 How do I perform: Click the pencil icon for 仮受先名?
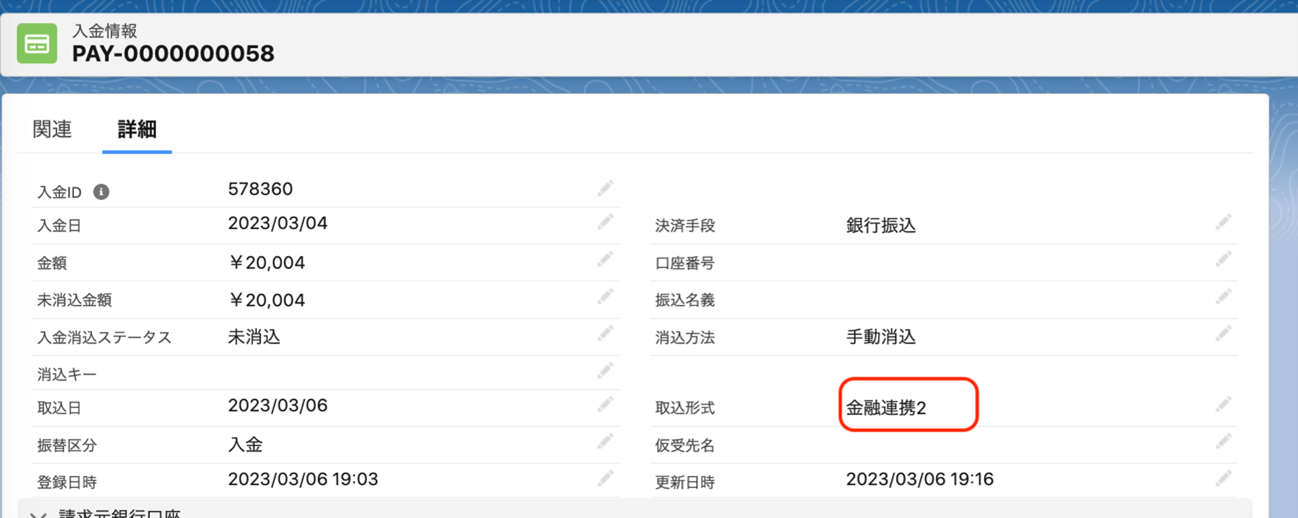tap(1223, 442)
